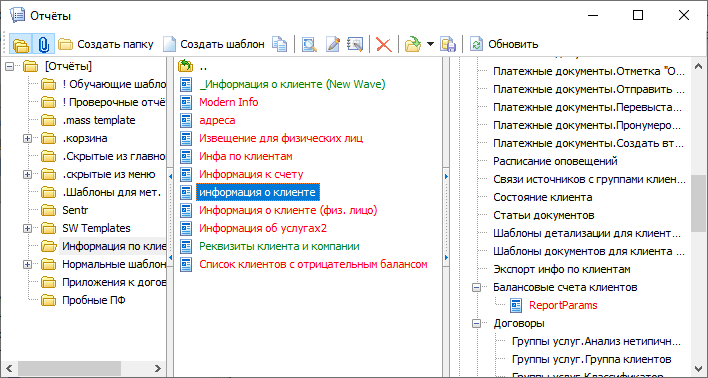Click the right panel vertical scrollbar thumb
The height and width of the screenshot is (378, 708).
pos(698,203)
